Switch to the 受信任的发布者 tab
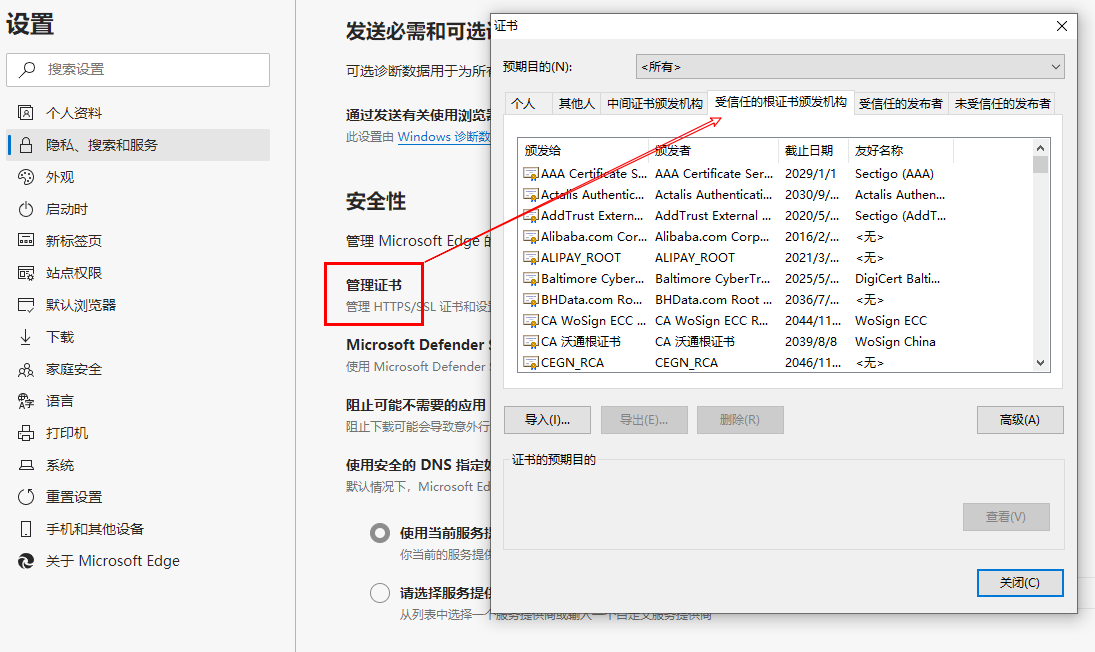 pyautogui.click(x=900, y=103)
